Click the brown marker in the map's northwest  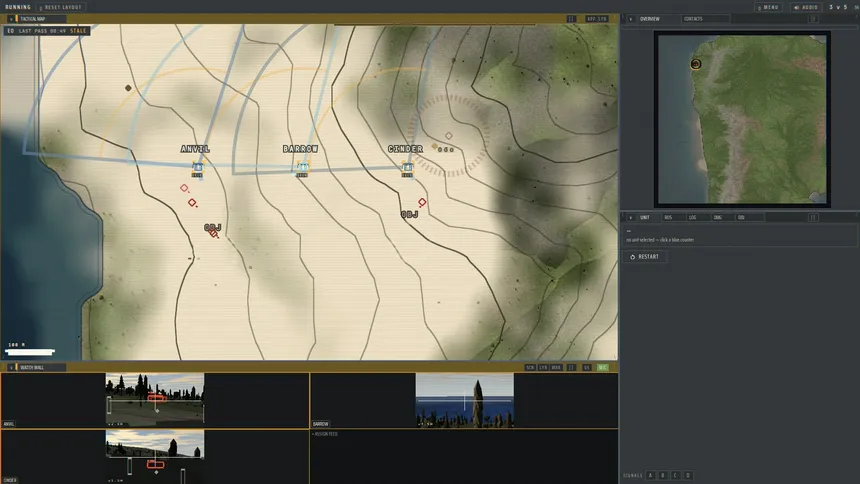(x=128, y=88)
